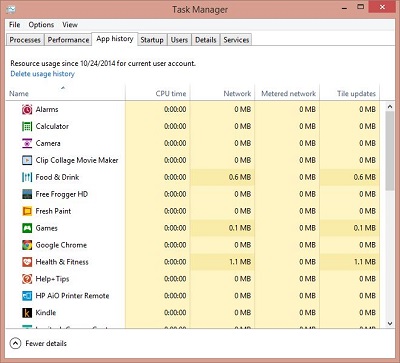Click the Games app icon
The height and width of the screenshot is (363, 400).
27,228
